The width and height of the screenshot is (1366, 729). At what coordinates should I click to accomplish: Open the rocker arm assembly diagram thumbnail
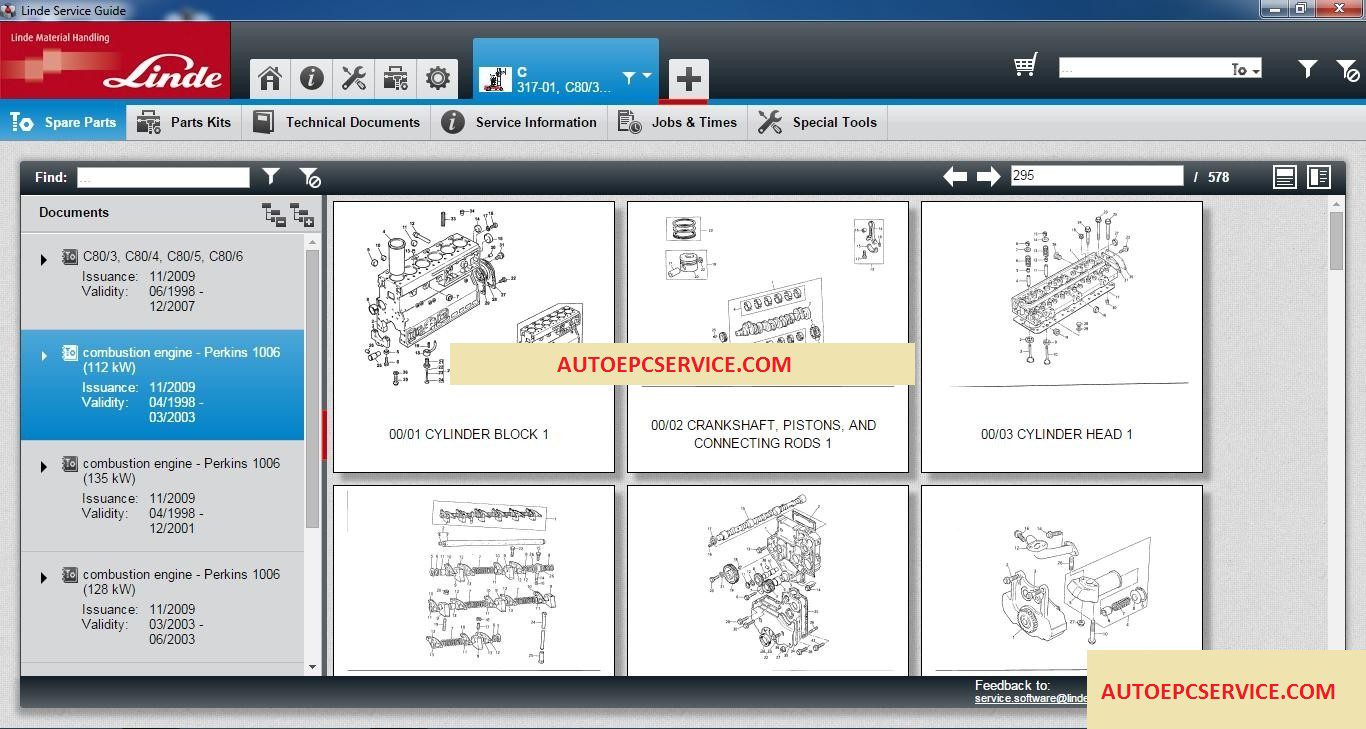[x=474, y=581]
